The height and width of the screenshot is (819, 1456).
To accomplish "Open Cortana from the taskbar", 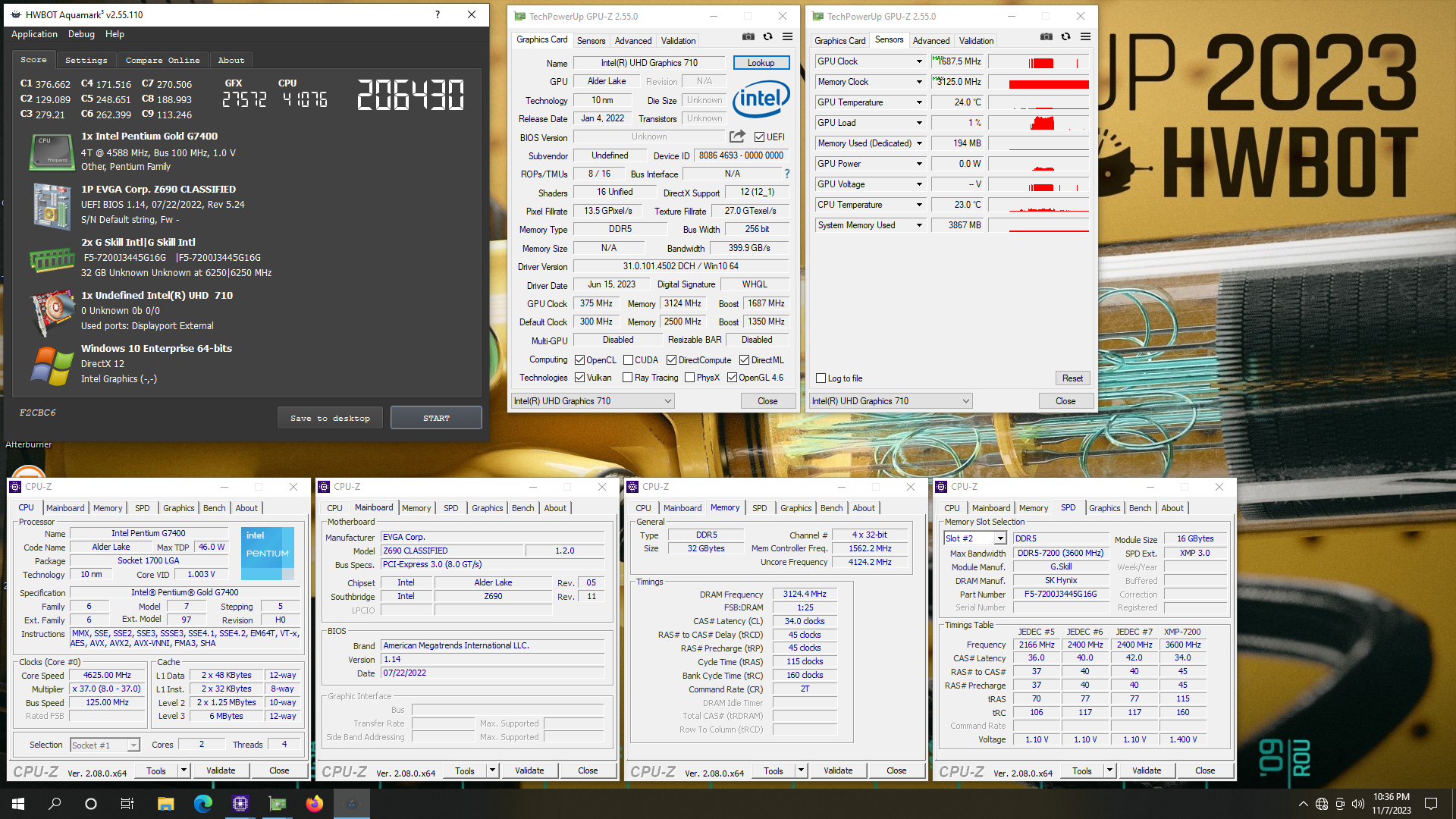I will pos(91,804).
